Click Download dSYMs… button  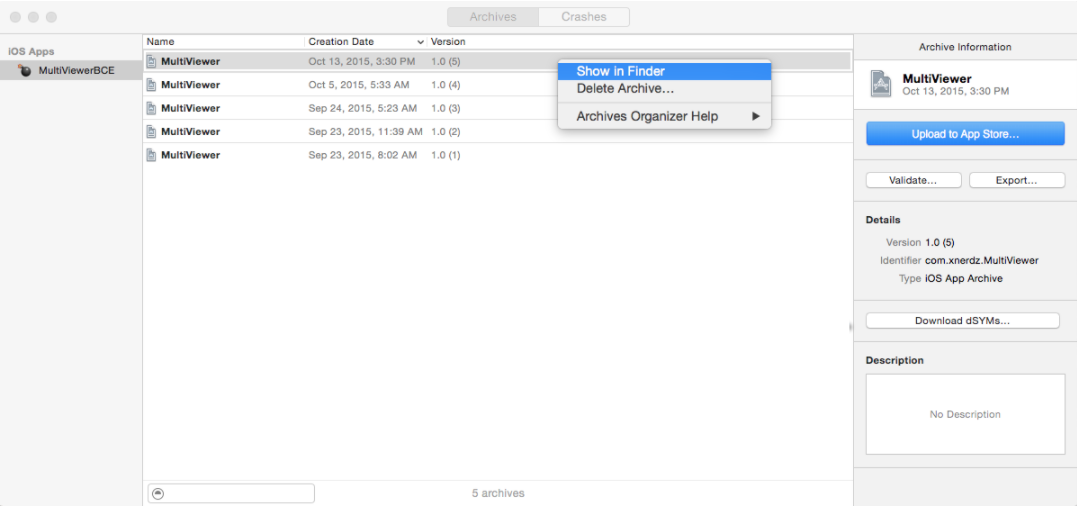click(x=962, y=320)
